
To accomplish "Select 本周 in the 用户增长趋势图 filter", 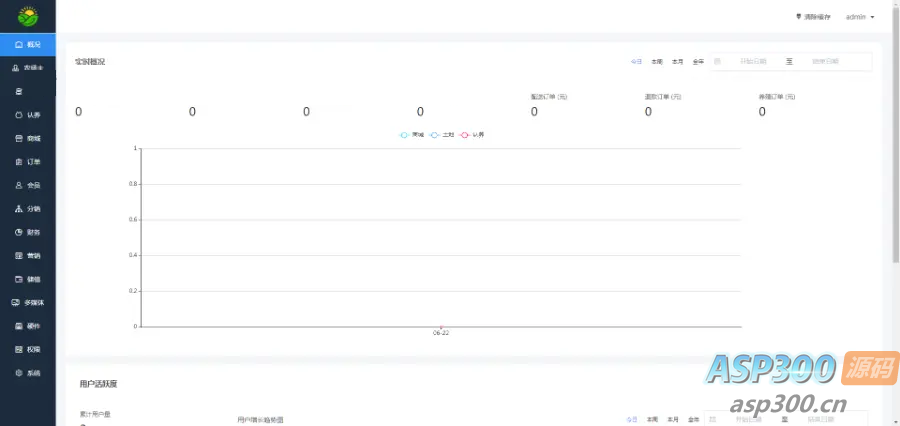I will tap(652, 420).
